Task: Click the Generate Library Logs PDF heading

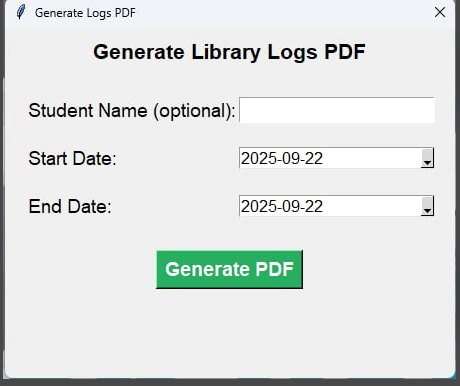Action: pyautogui.click(x=229, y=52)
